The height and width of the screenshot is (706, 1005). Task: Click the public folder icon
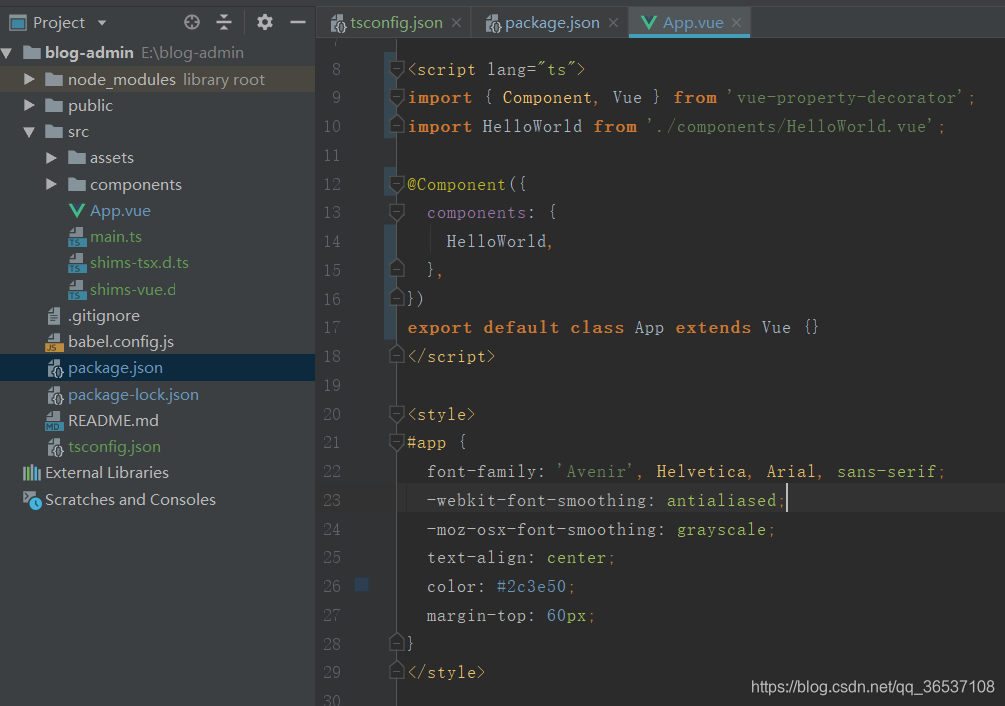[54, 106]
